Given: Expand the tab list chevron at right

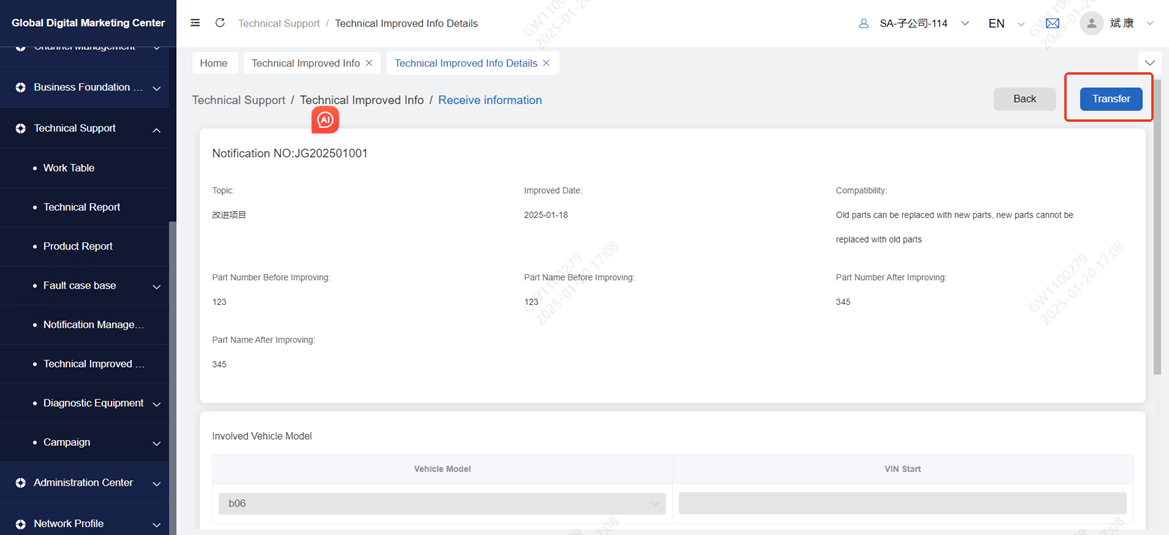Looking at the screenshot, I should (x=1150, y=62).
